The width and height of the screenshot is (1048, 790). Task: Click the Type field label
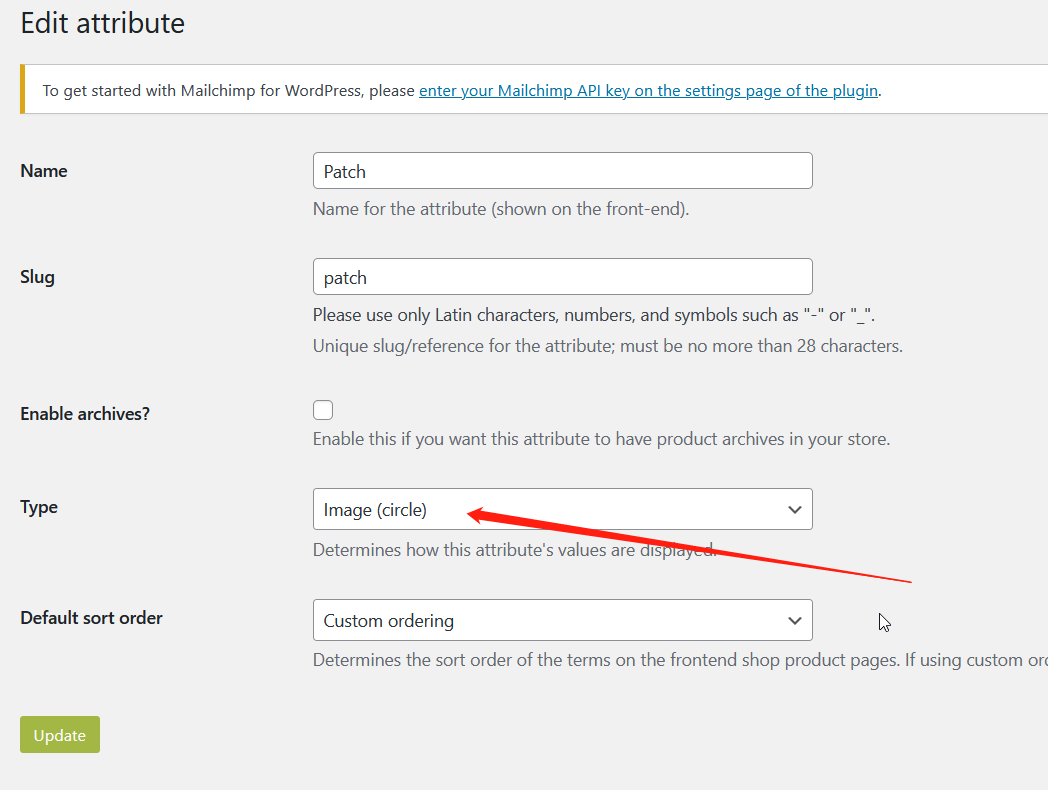(x=39, y=507)
